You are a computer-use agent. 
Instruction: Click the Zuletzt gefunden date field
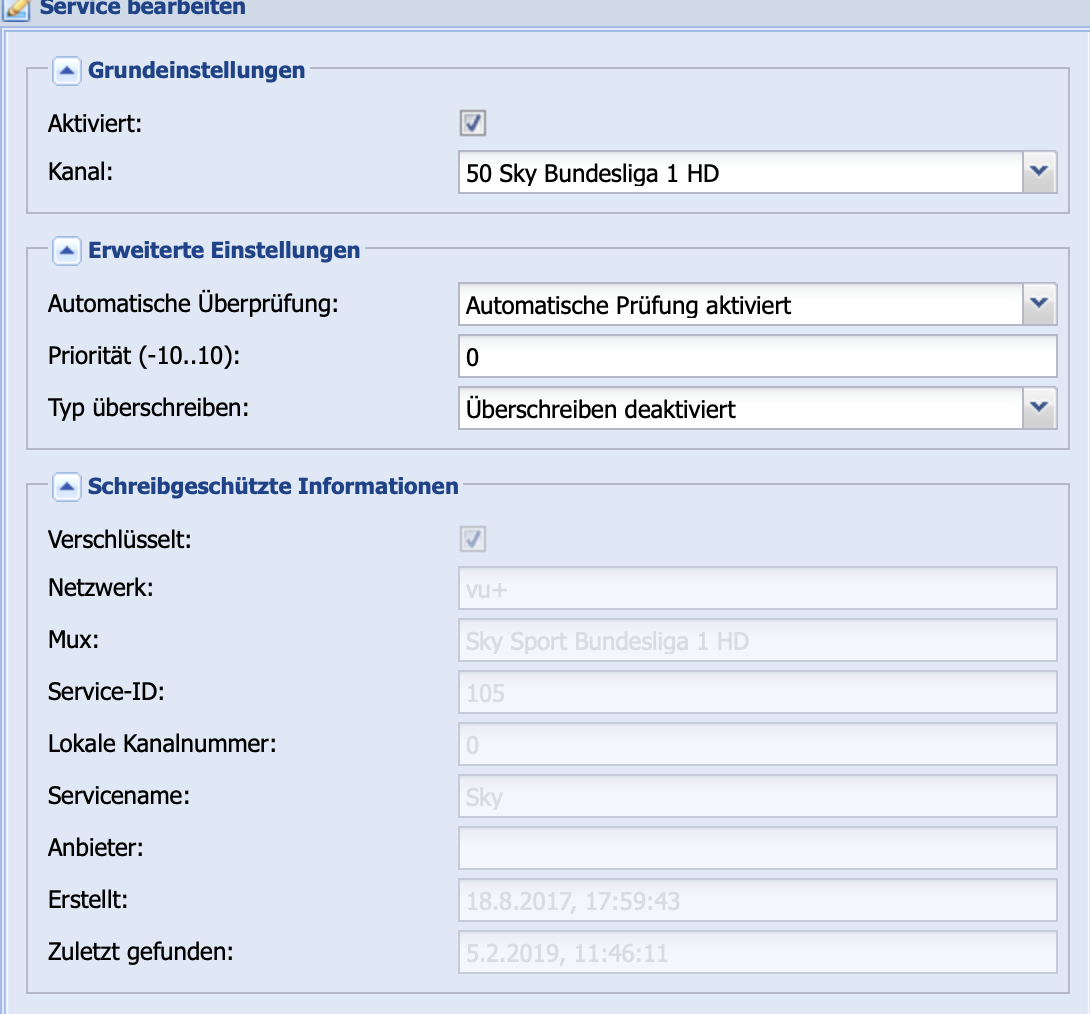[758, 952]
